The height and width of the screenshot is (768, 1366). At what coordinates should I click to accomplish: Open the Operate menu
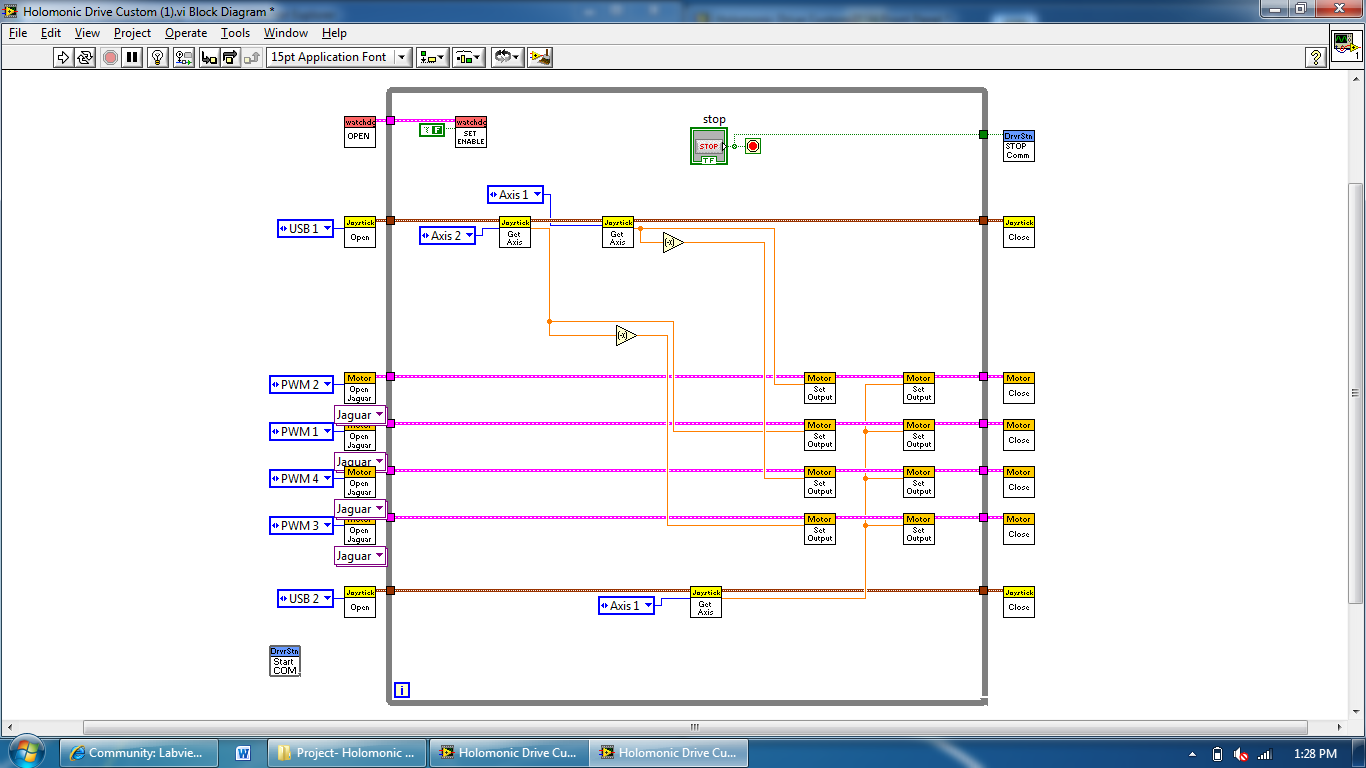(x=185, y=33)
